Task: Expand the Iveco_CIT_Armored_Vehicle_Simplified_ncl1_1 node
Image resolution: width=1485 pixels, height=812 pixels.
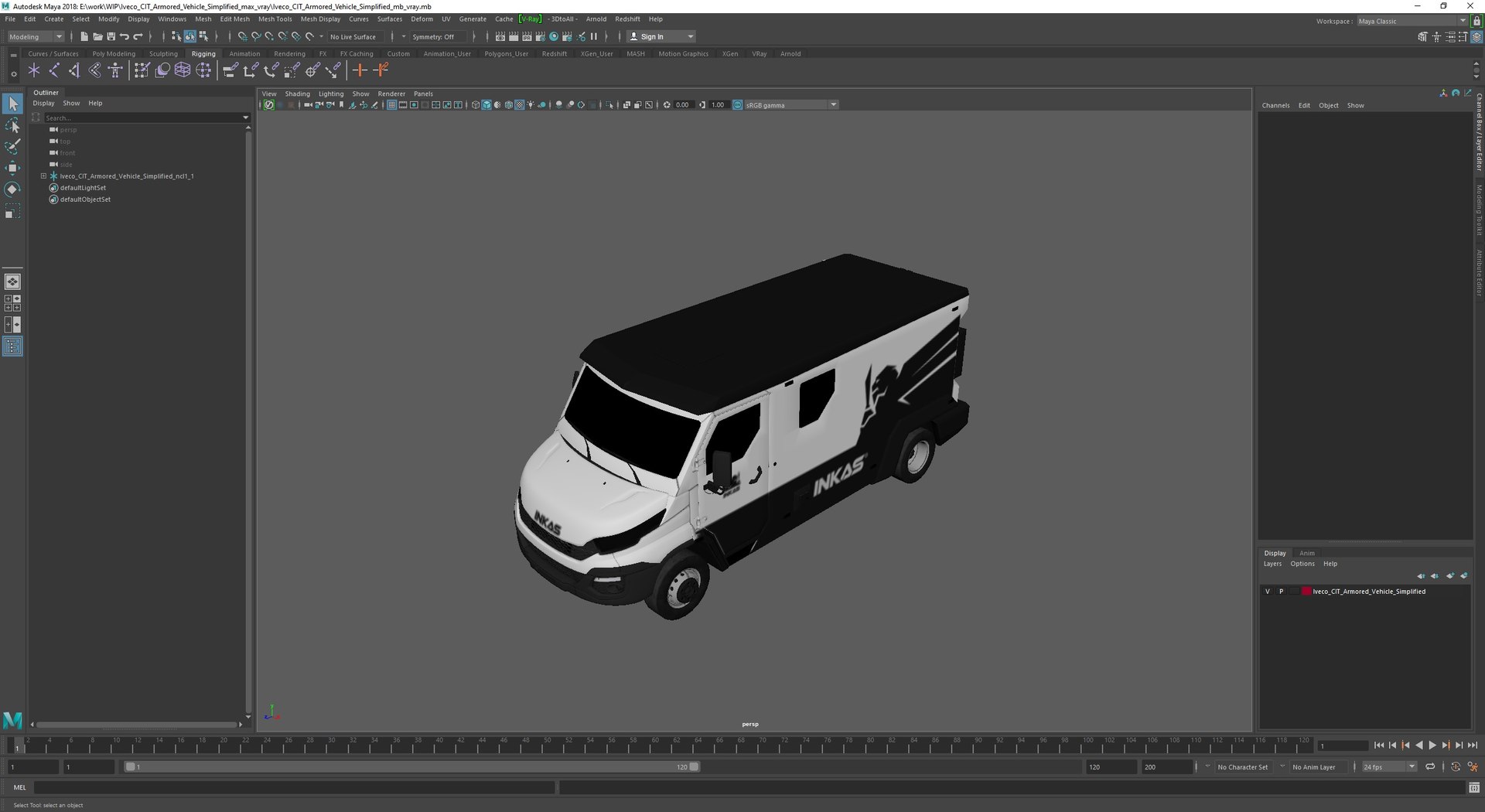Action: (x=44, y=176)
